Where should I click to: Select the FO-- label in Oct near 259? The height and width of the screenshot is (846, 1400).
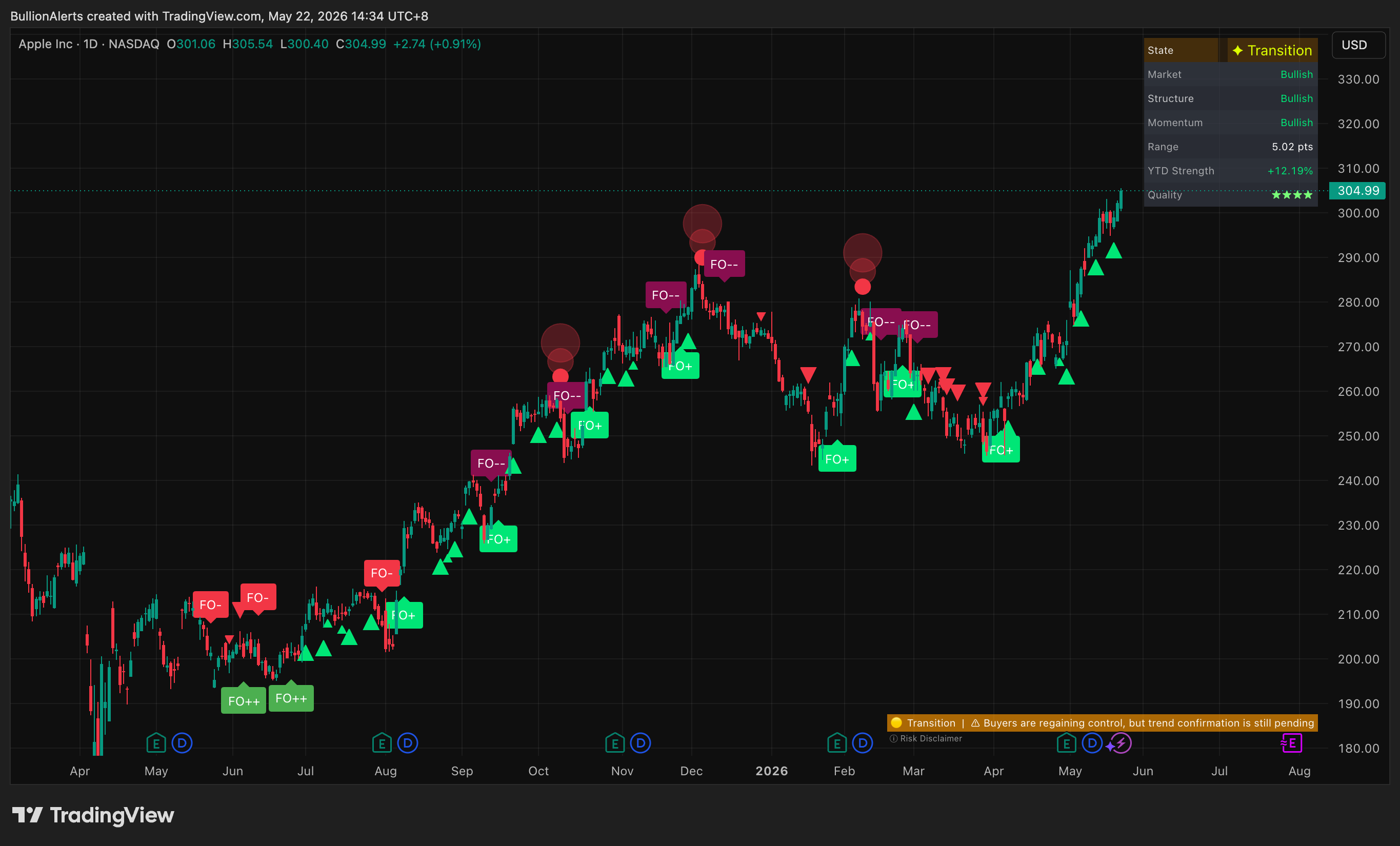click(x=567, y=395)
